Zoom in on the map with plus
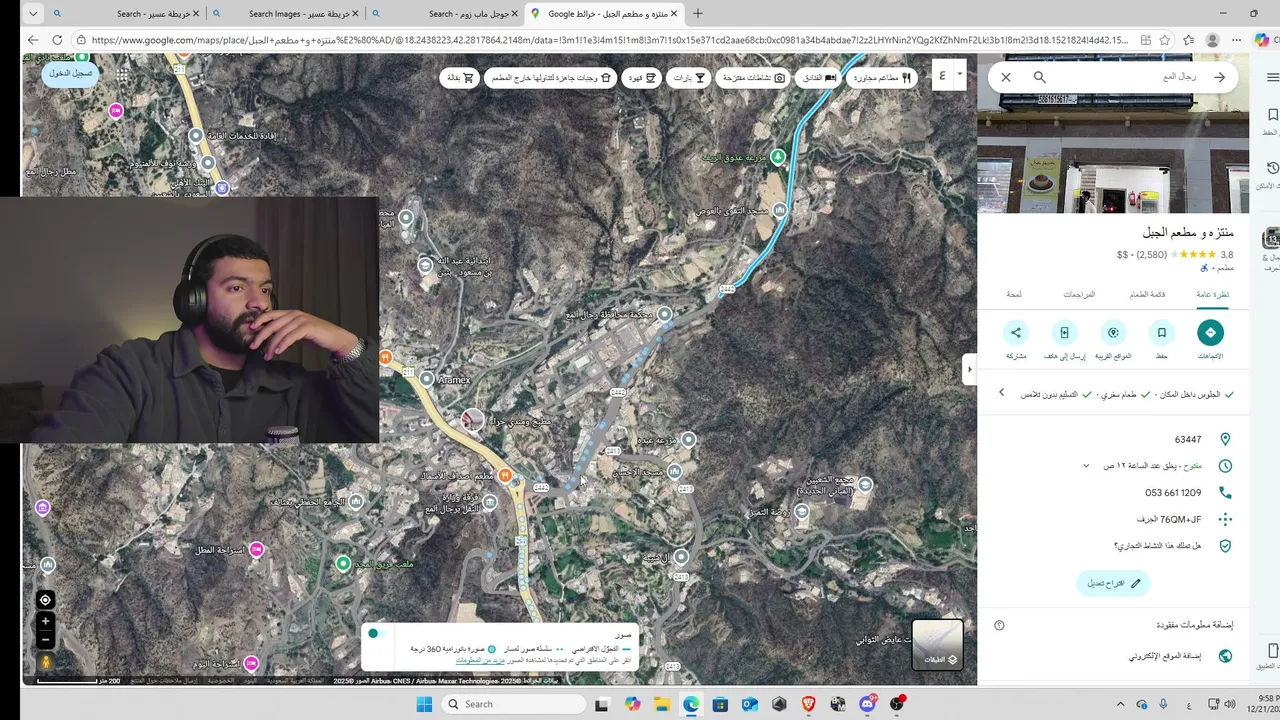 (45, 621)
